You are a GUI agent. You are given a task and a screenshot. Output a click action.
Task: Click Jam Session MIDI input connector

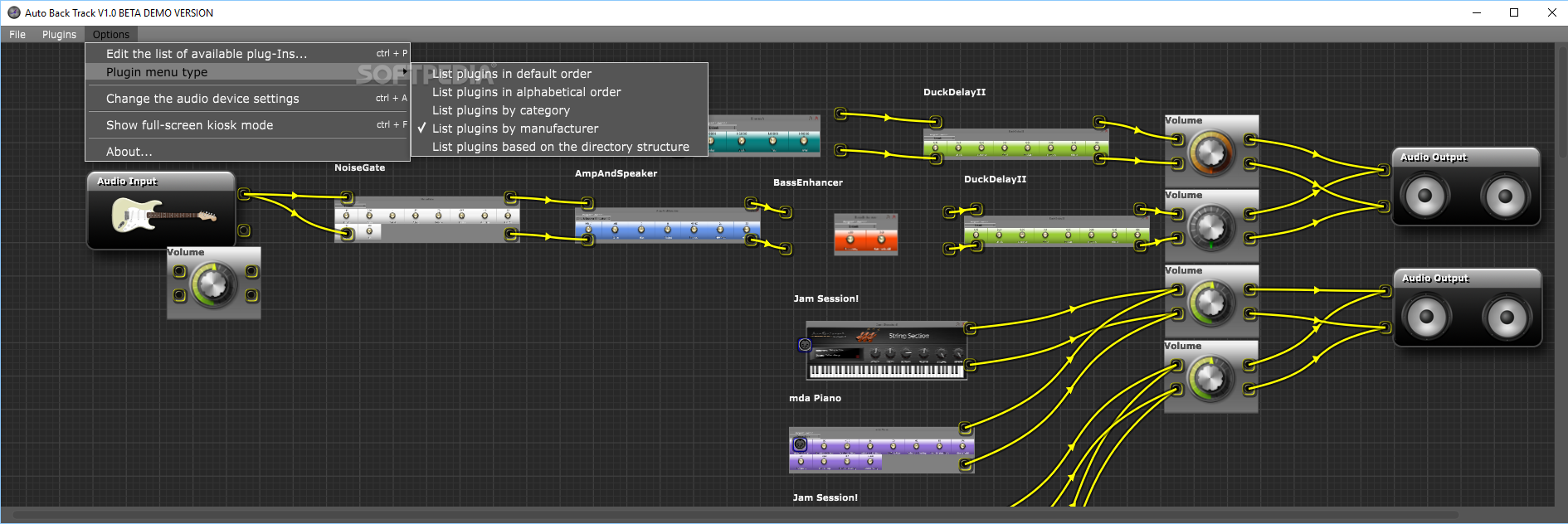point(805,344)
